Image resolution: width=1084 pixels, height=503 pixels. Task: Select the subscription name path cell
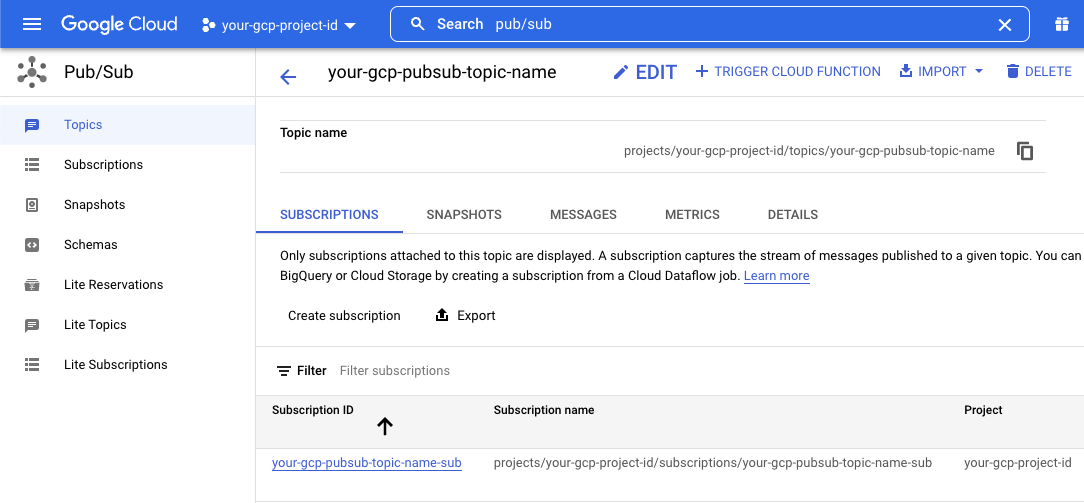point(713,463)
